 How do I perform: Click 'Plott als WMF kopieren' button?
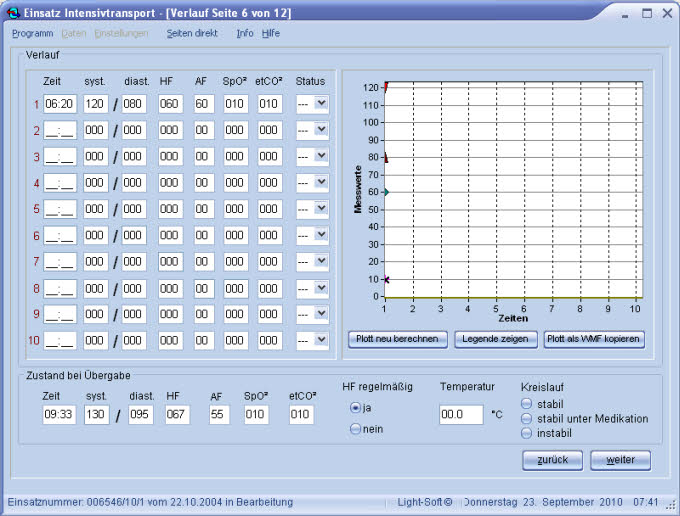[x=594, y=339]
